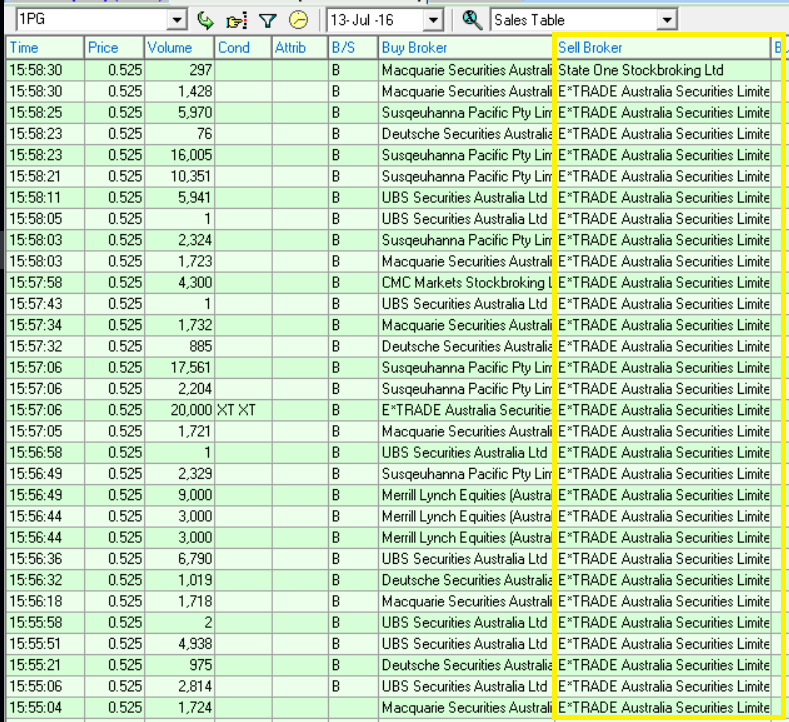The image size is (789, 722).
Task: Click the yellow clock icon
Action: coord(298,20)
